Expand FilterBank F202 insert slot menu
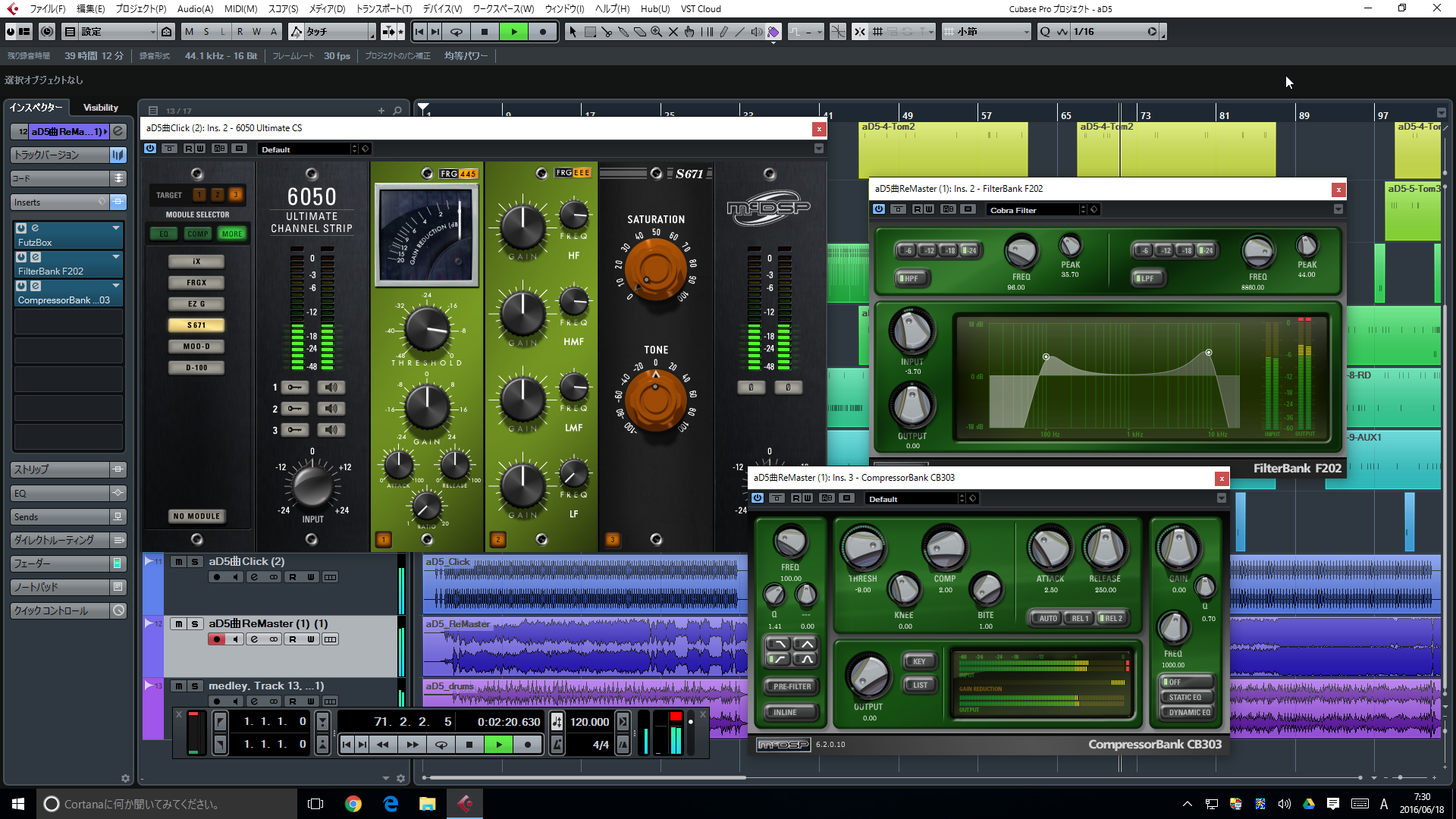 116,256
